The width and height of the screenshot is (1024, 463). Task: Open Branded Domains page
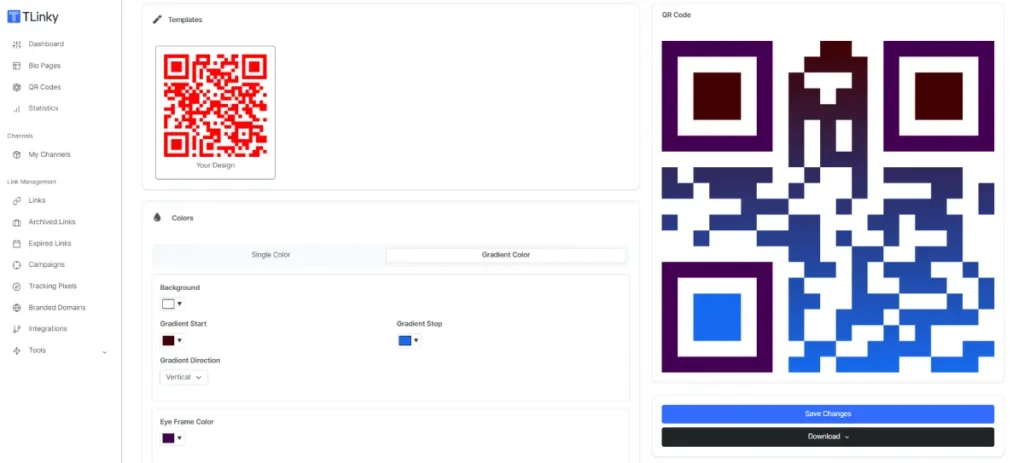coord(57,308)
